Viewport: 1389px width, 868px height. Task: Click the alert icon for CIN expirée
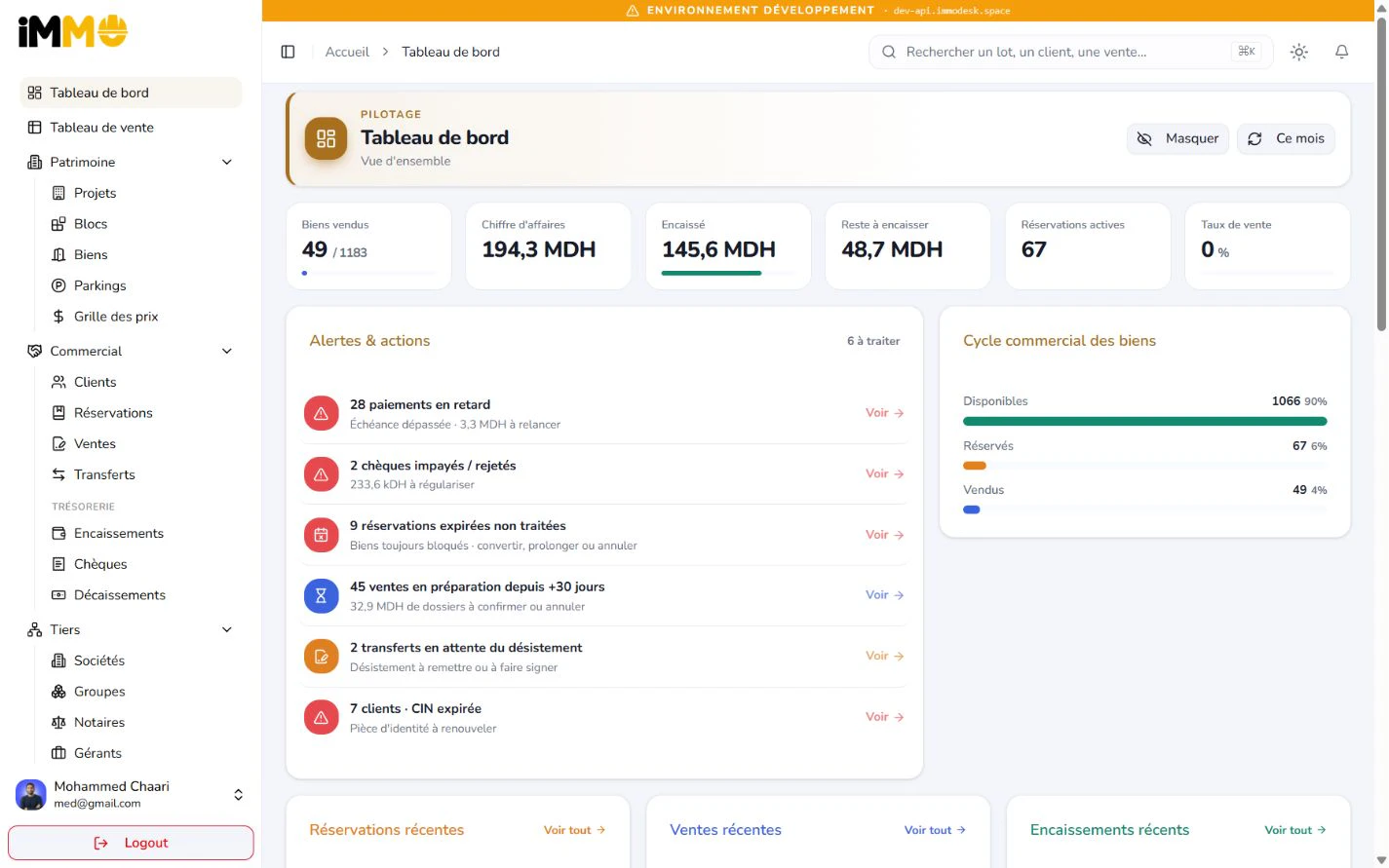pyautogui.click(x=321, y=717)
